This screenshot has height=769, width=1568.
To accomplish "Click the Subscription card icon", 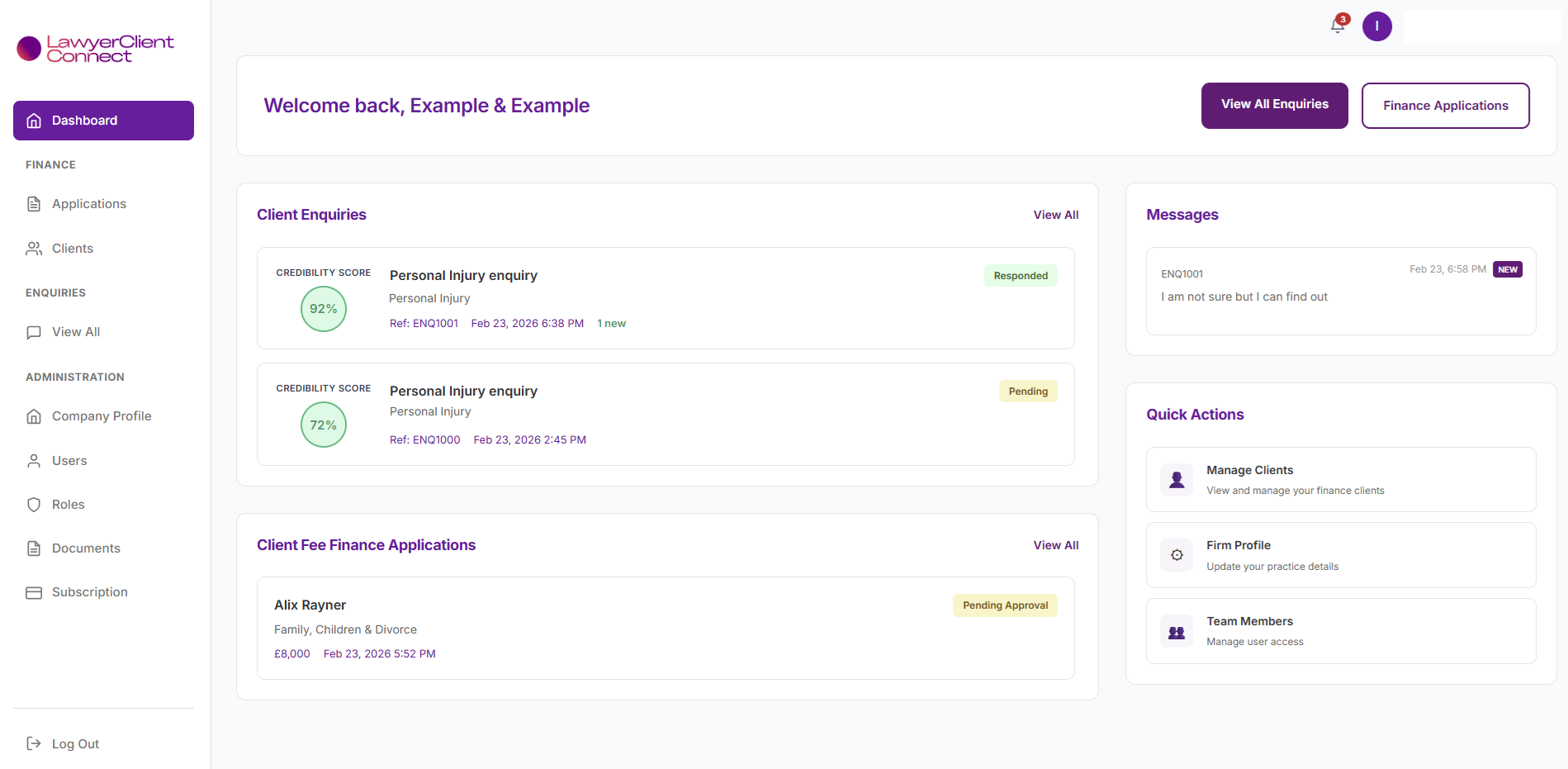I will pyautogui.click(x=33, y=592).
